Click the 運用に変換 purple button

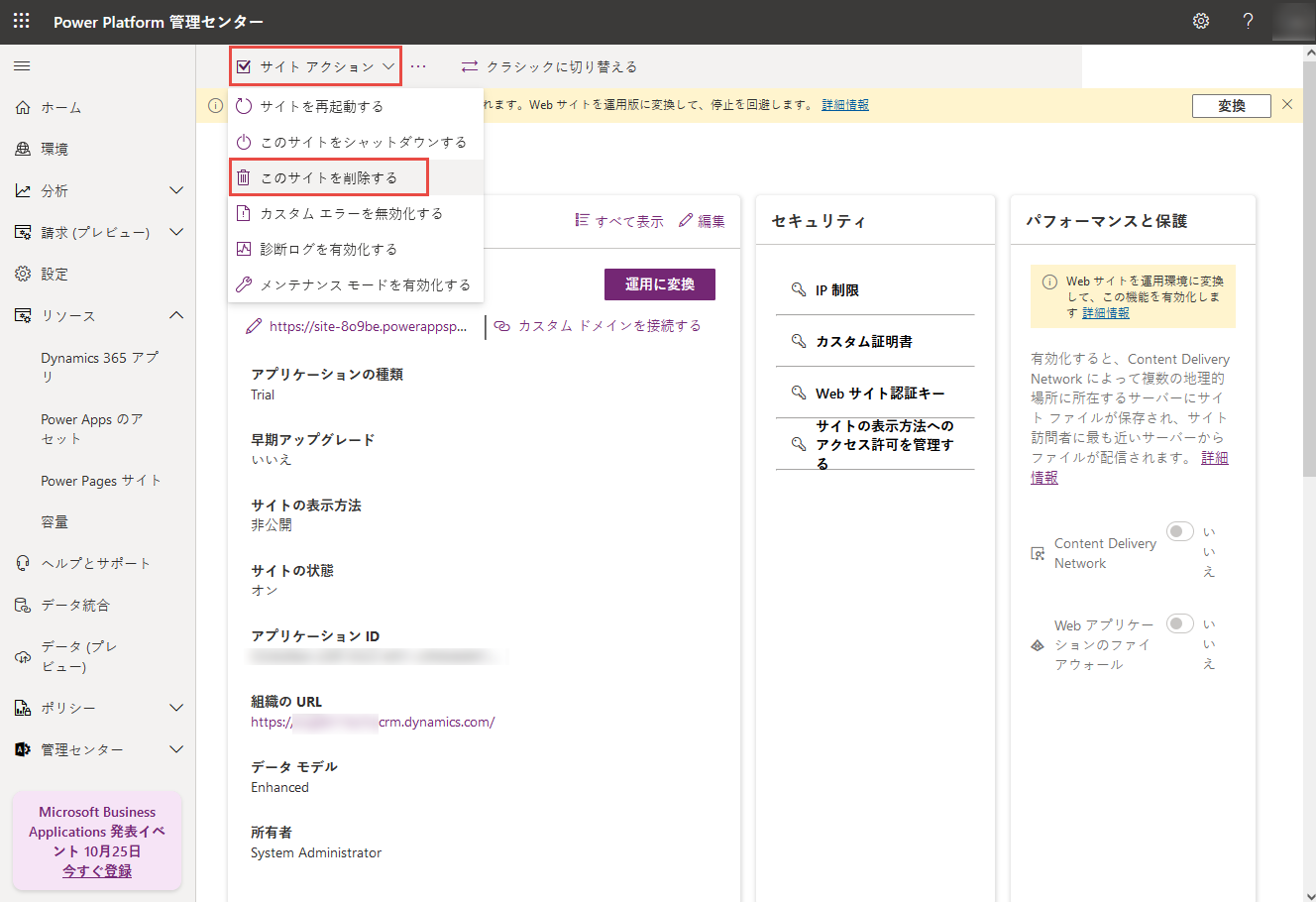pos(660,284)
